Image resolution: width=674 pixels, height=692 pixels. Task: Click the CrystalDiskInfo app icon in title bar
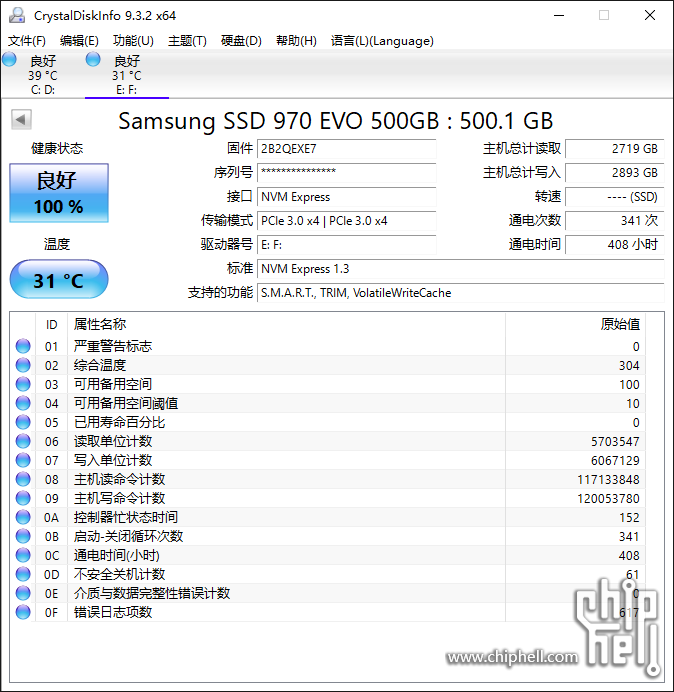pos(17,15)
